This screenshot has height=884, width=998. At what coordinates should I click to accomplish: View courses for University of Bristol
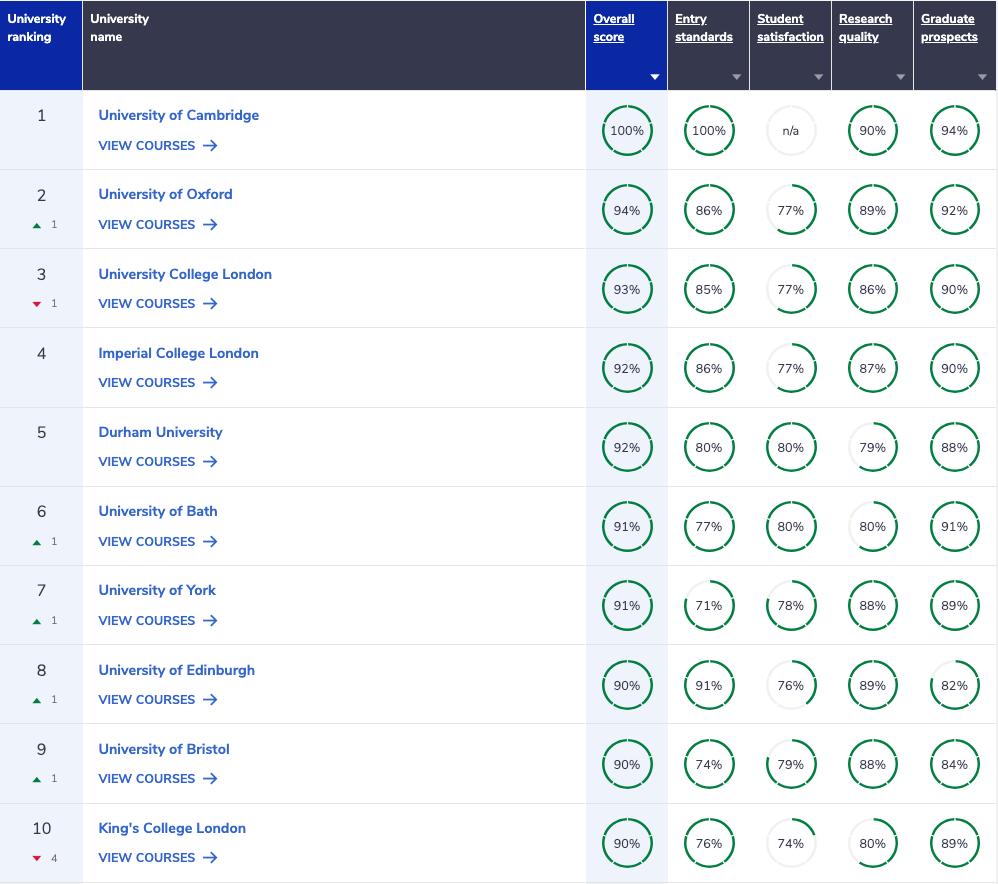click(158, 778)
